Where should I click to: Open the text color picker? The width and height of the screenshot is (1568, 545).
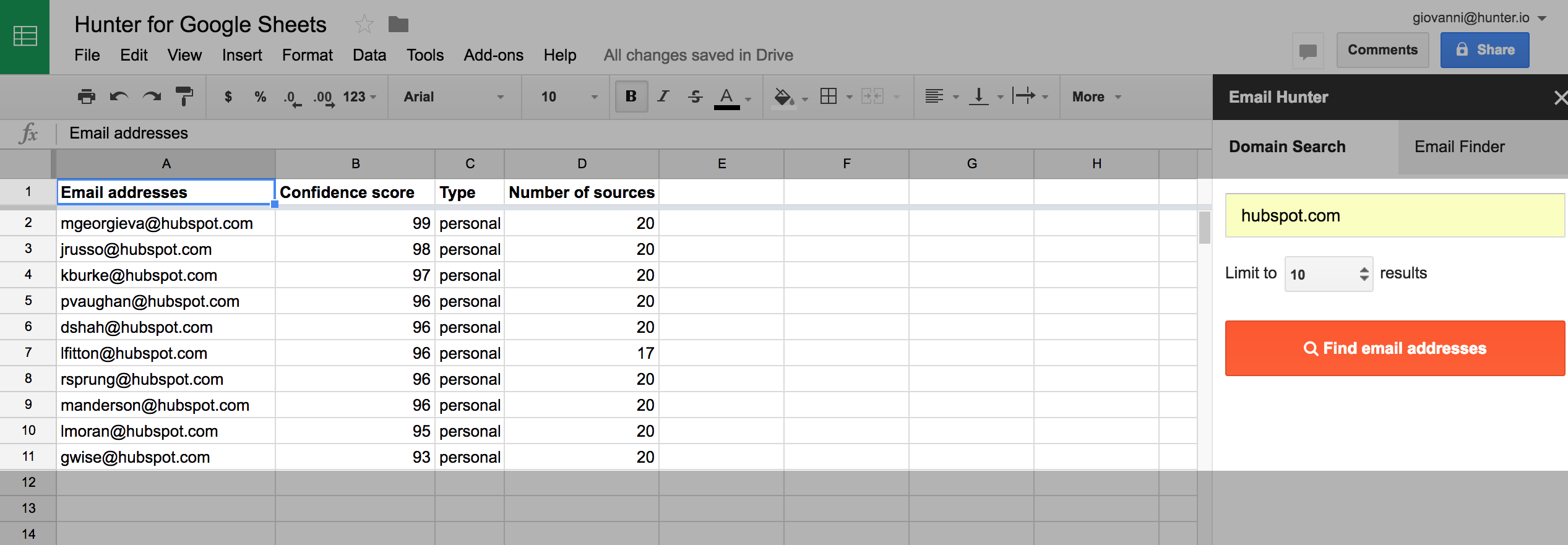click(x=727, y=98)
